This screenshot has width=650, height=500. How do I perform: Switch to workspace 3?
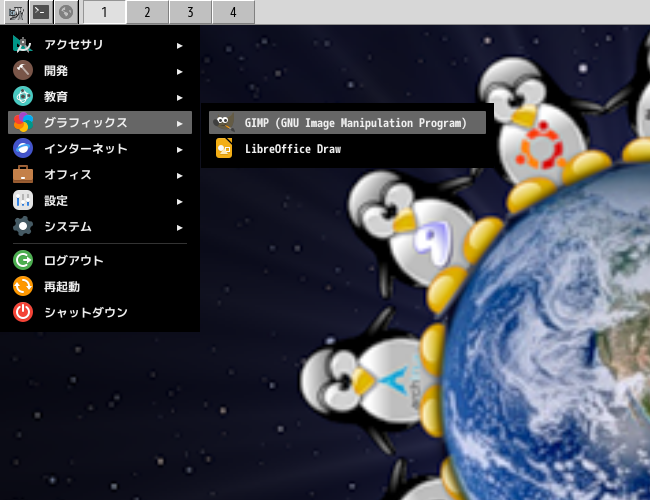point(190,12)
